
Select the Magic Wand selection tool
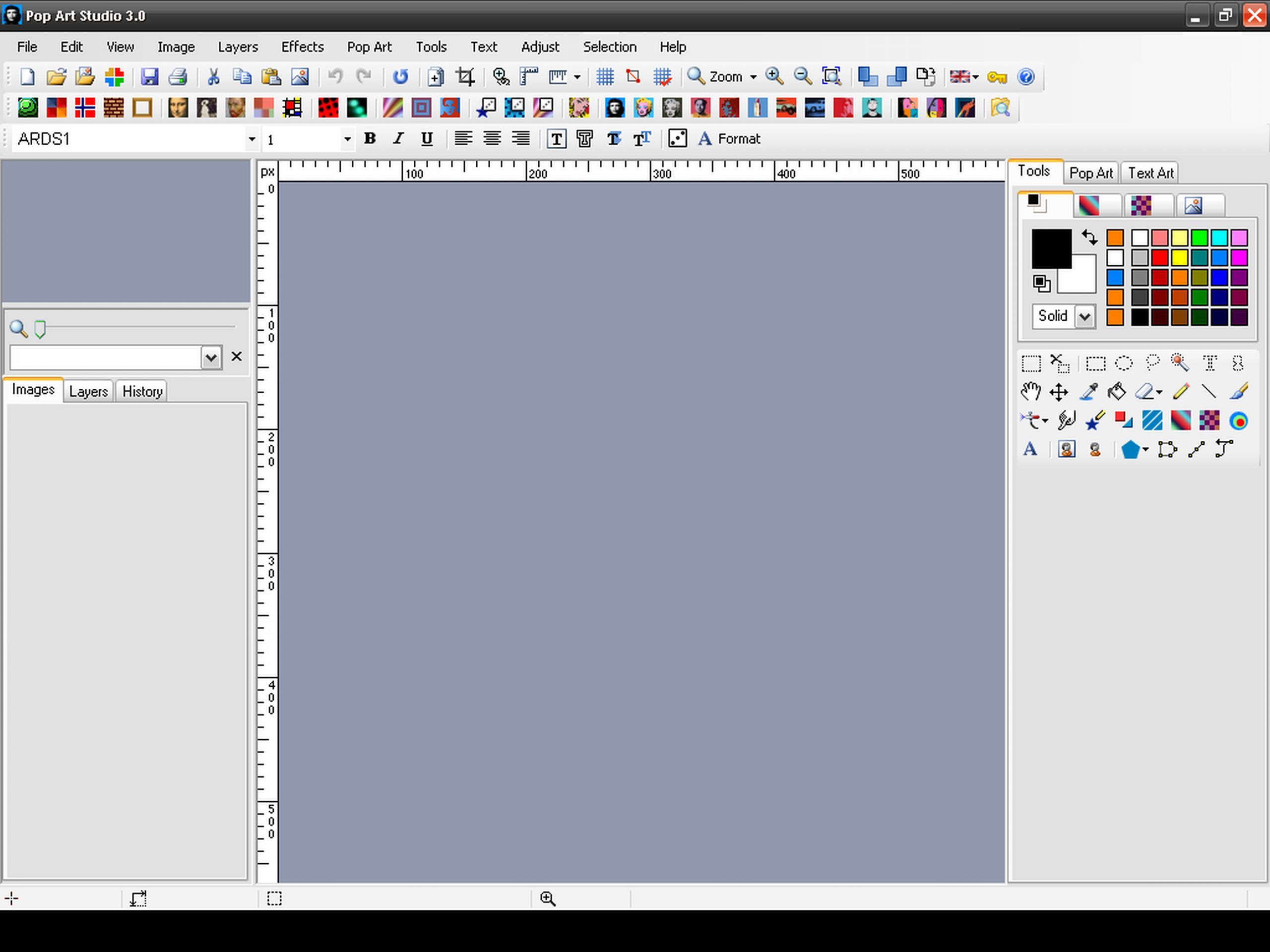click(x=1180, y=362)
